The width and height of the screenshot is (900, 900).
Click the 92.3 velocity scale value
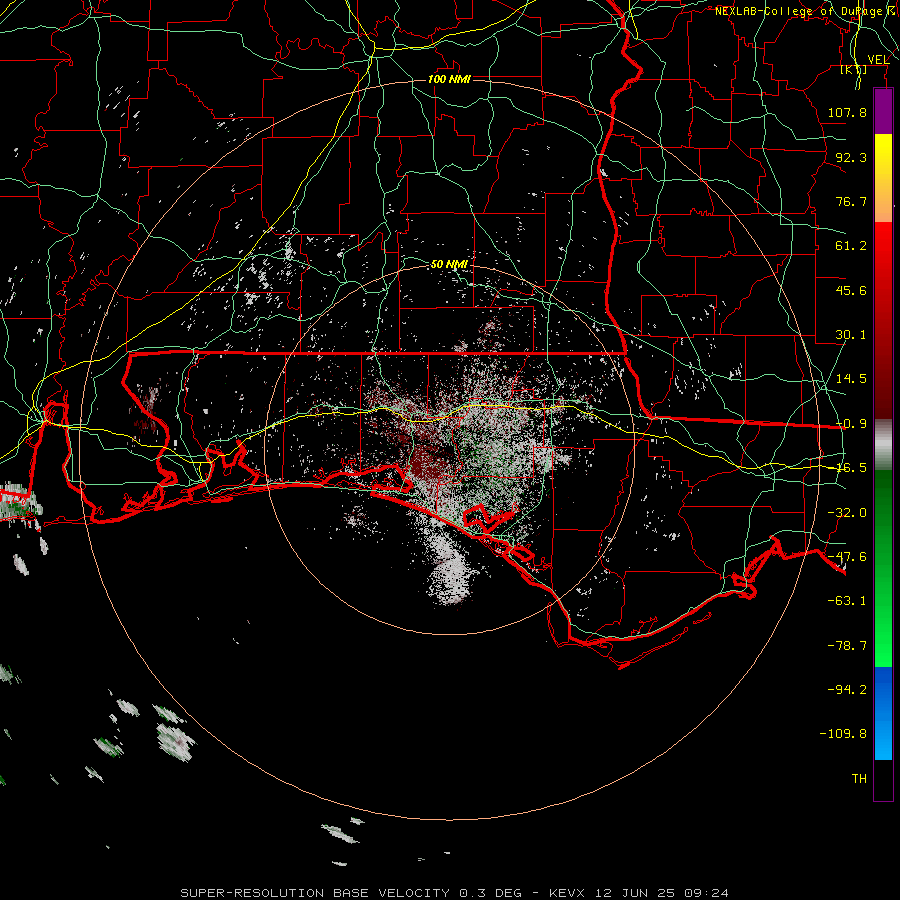(x=851, y=157)
